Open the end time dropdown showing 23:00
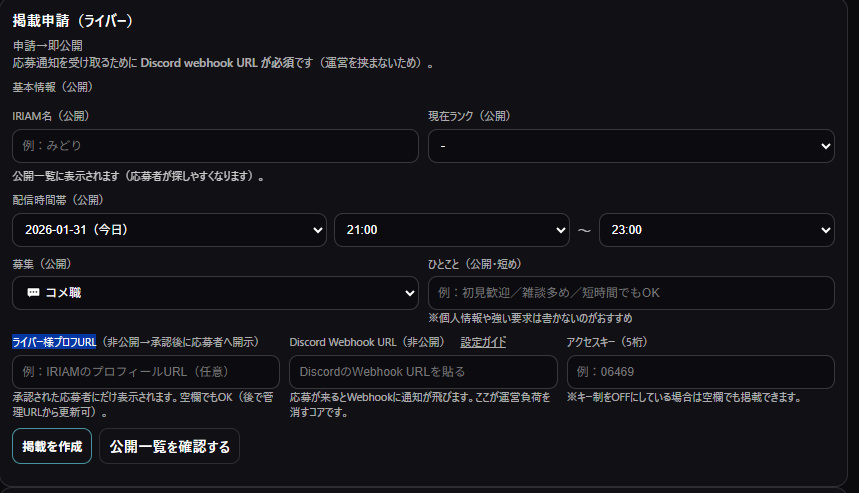Image resolution: width=859 pixels, height=493 pixels. click(716, 229)
